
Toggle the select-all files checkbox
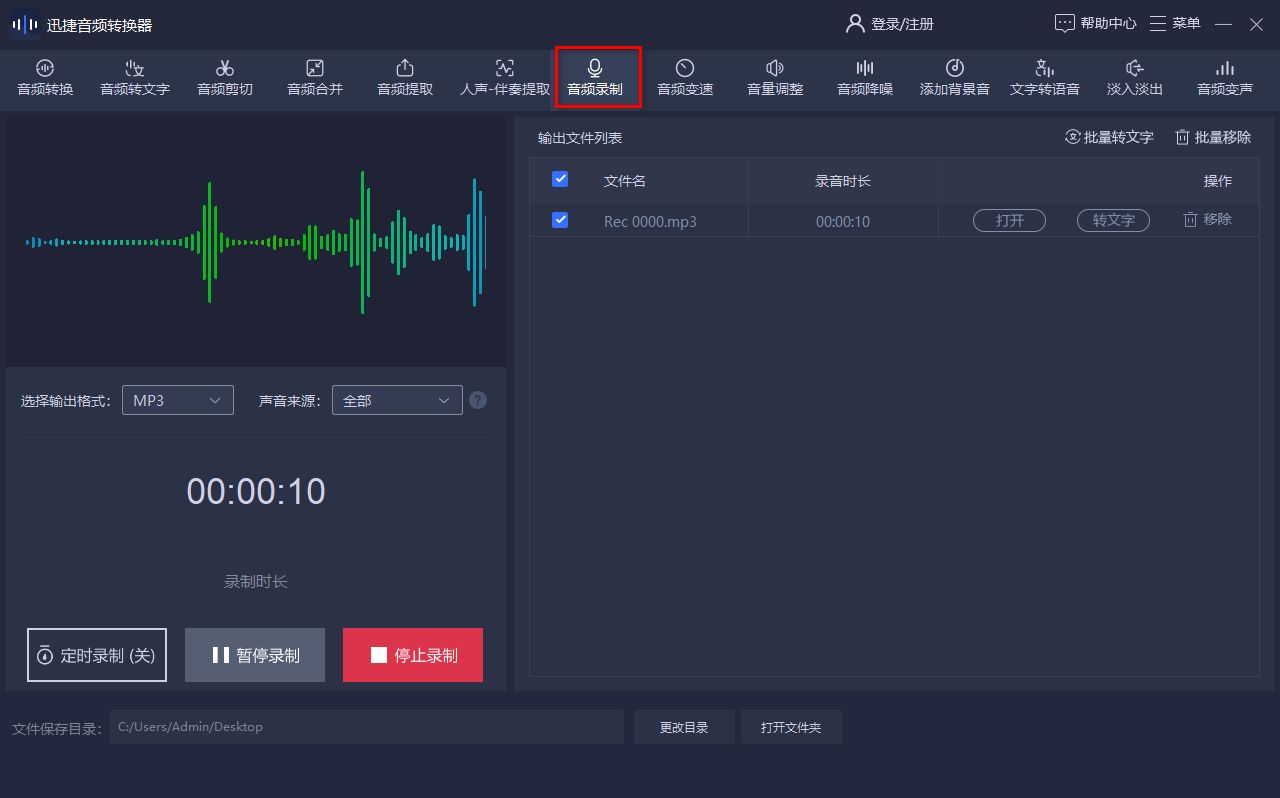coord(559,179)
